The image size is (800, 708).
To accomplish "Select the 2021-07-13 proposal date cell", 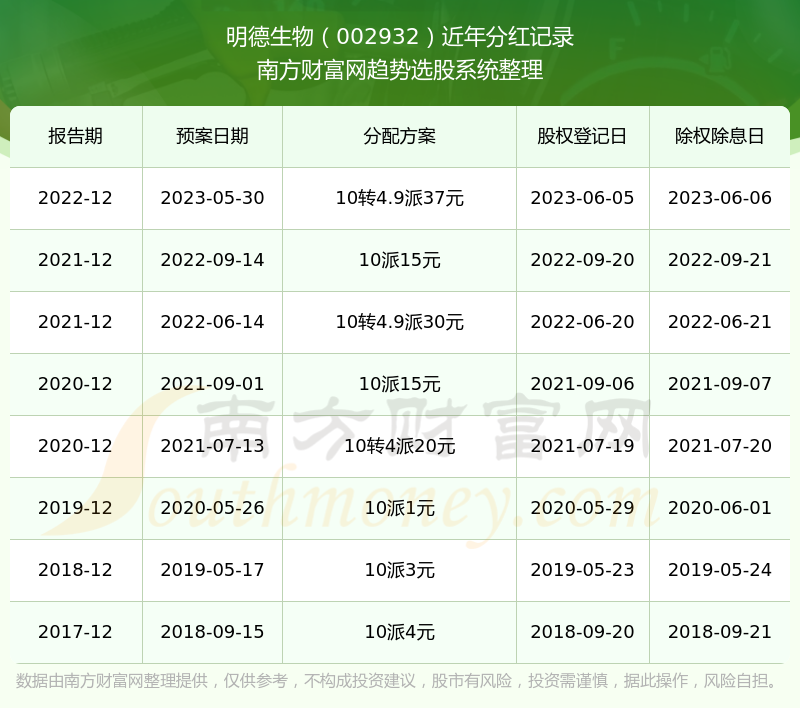I will click(212, 446).
